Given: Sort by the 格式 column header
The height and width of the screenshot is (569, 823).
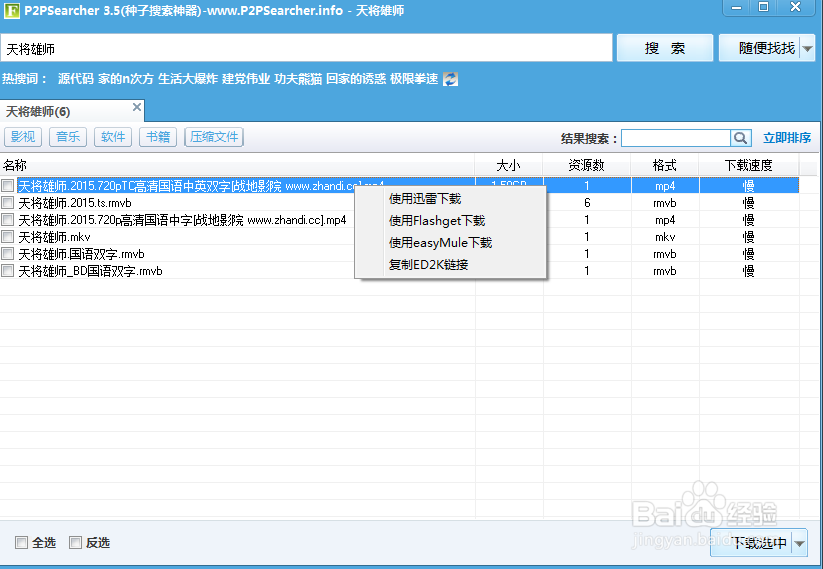Looking at the screenshot, I should click(x=664, y=165).
